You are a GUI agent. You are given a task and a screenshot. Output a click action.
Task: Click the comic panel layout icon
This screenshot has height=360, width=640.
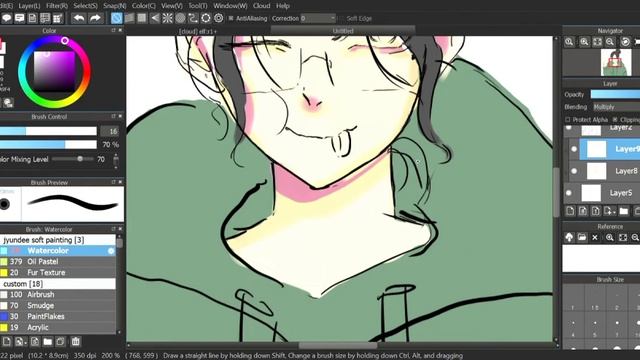(45, 18)
